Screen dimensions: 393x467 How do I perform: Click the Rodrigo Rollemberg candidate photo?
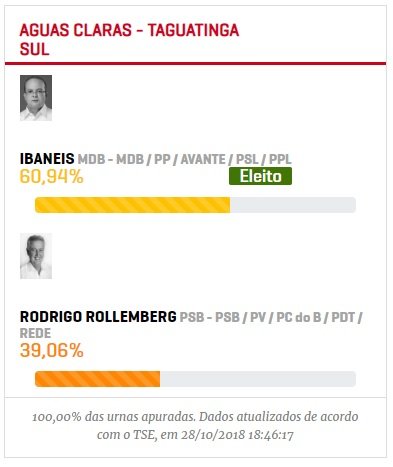36,256
